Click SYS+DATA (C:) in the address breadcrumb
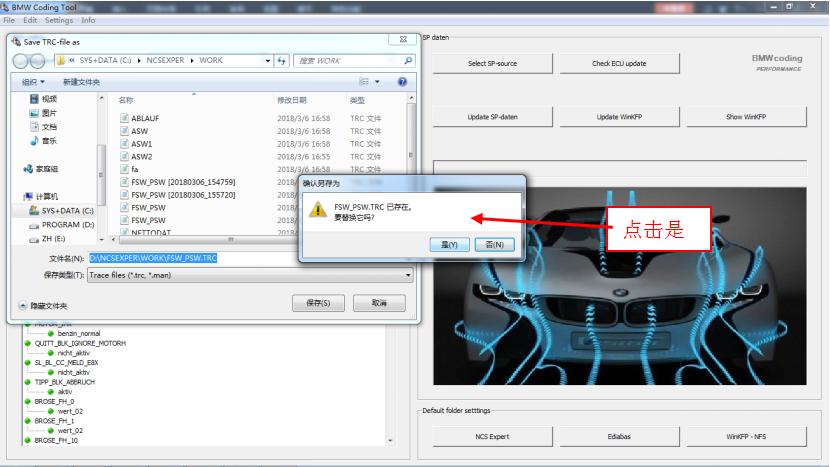The width and height of the screenshot is (830, 467). click(105, 60)
